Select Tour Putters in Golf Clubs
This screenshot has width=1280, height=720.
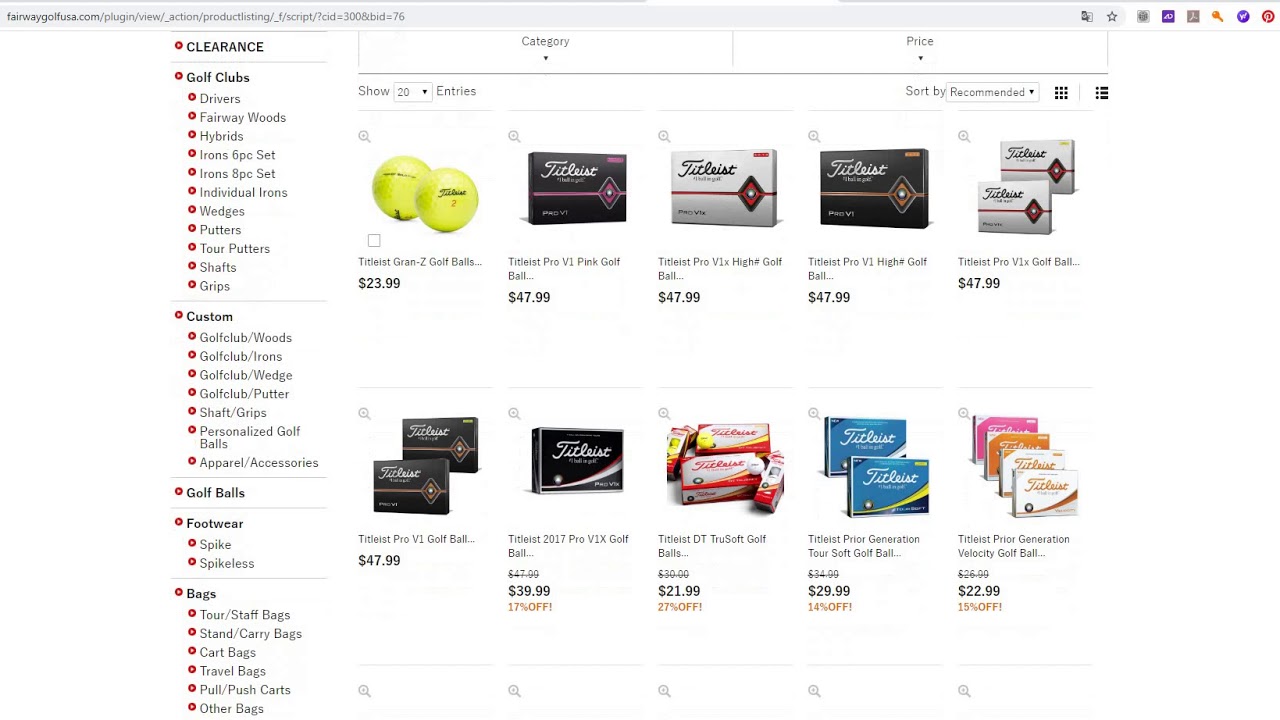[x=235, y=249]
